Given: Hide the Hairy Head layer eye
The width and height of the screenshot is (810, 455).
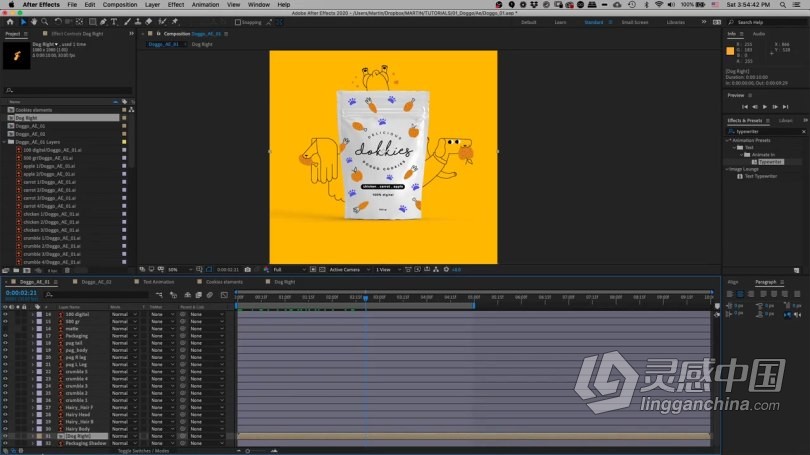Looking at the screenshot, I should tap(5, 414).
